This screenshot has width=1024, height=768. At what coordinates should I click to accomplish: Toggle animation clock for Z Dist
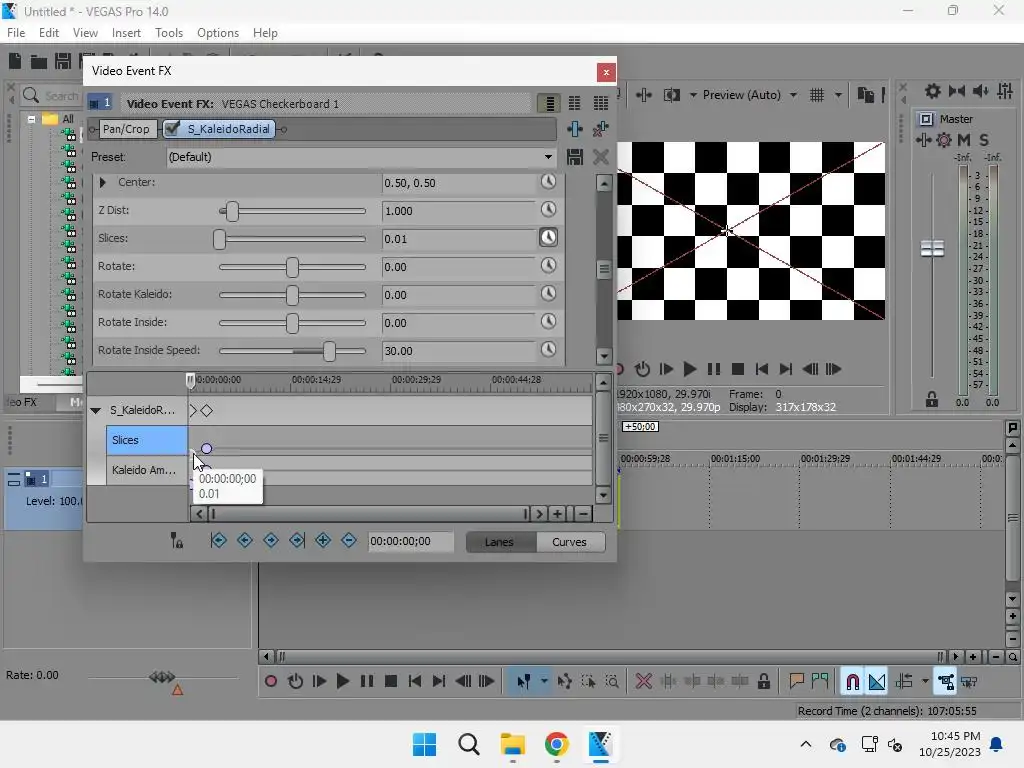549,210
